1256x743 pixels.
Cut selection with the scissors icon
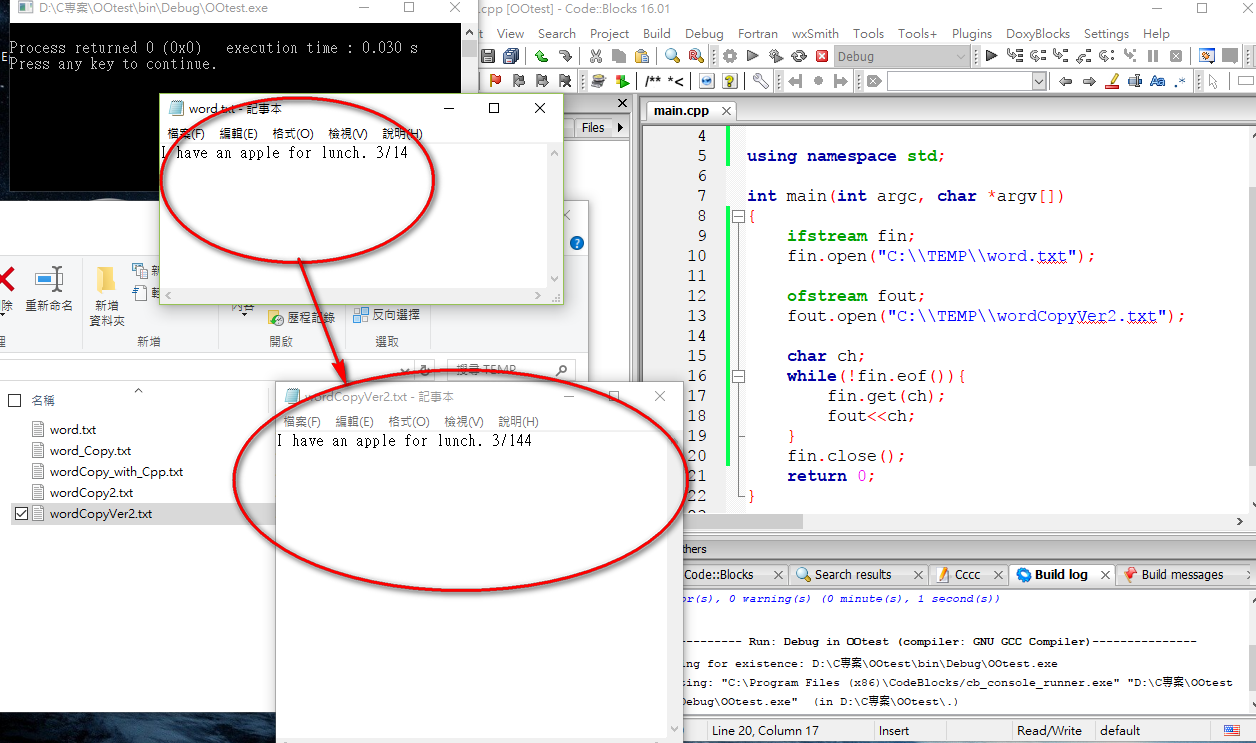point(596,56)
